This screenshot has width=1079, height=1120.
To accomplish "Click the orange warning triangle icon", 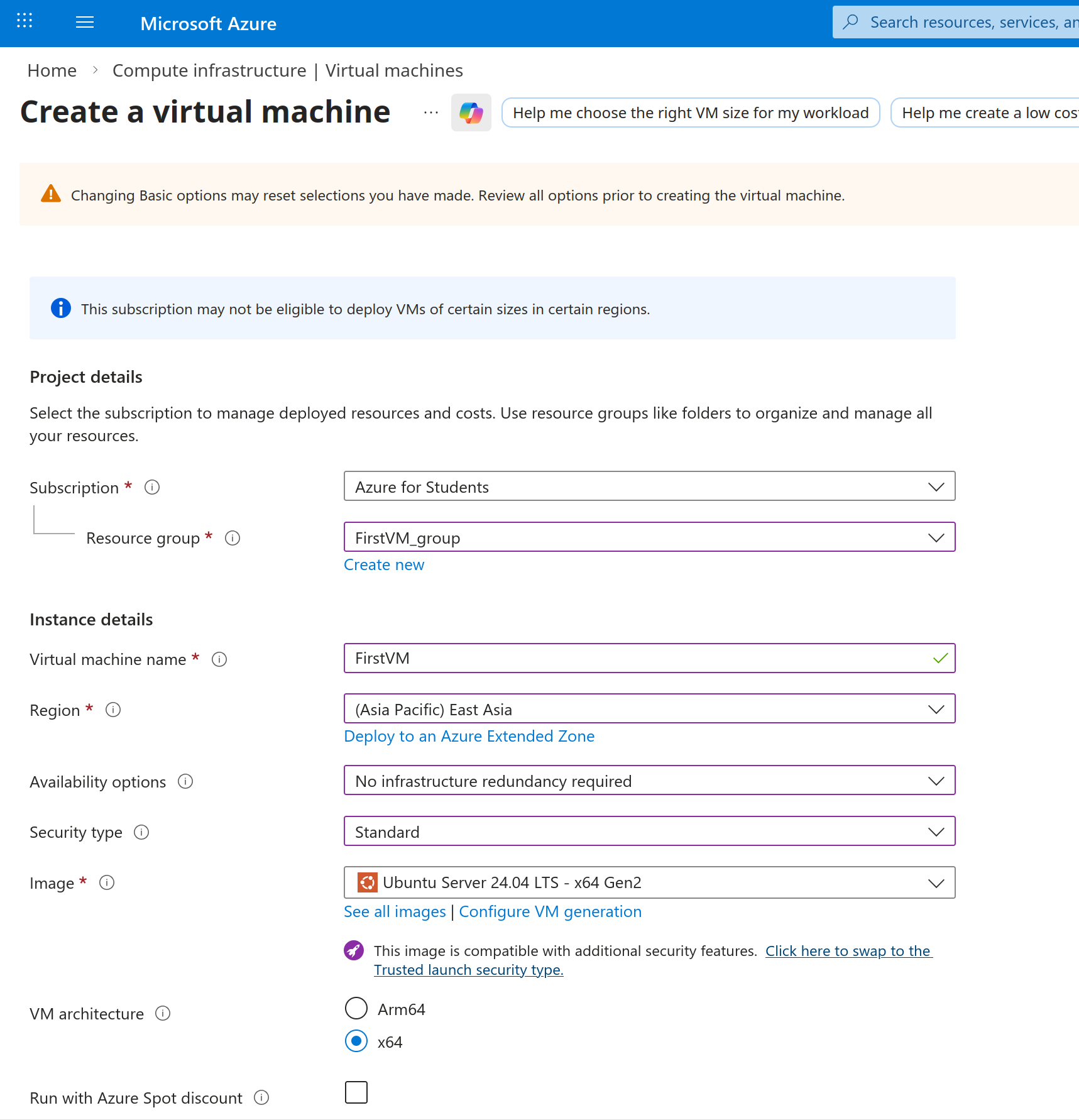I will click(x=51, y=194).
